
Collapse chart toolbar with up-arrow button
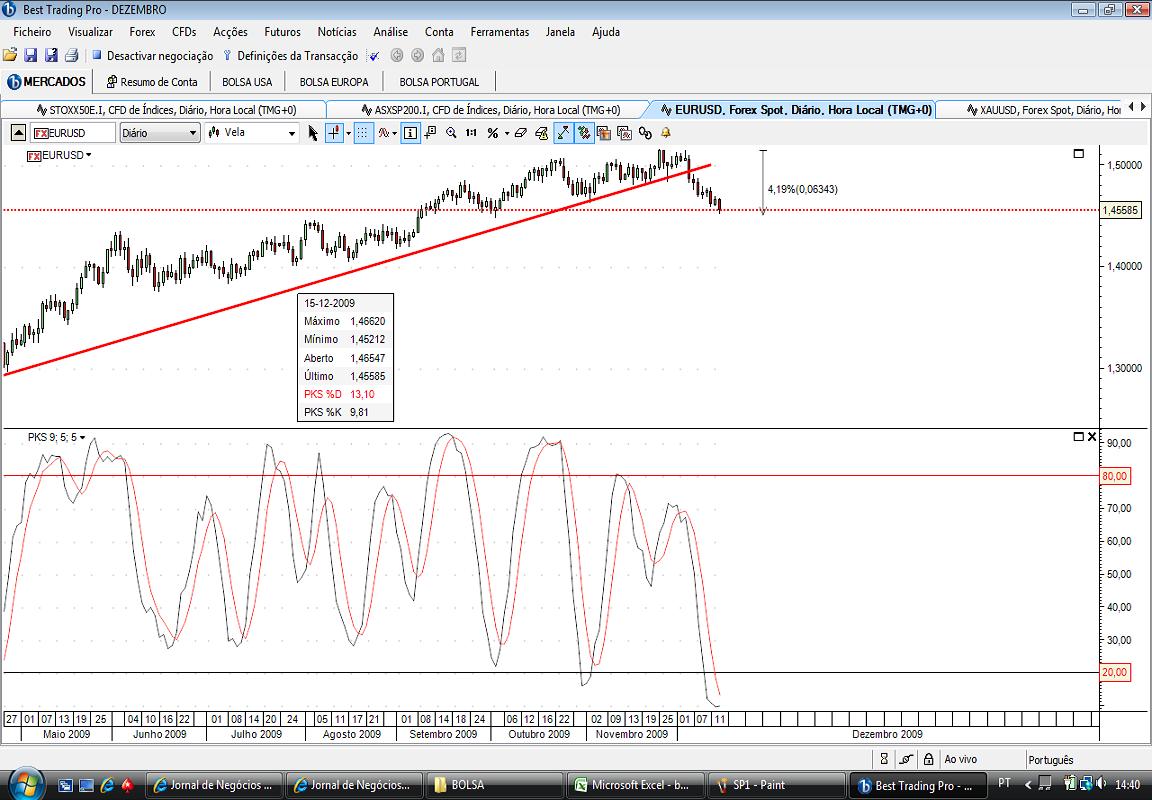point(18,133)
